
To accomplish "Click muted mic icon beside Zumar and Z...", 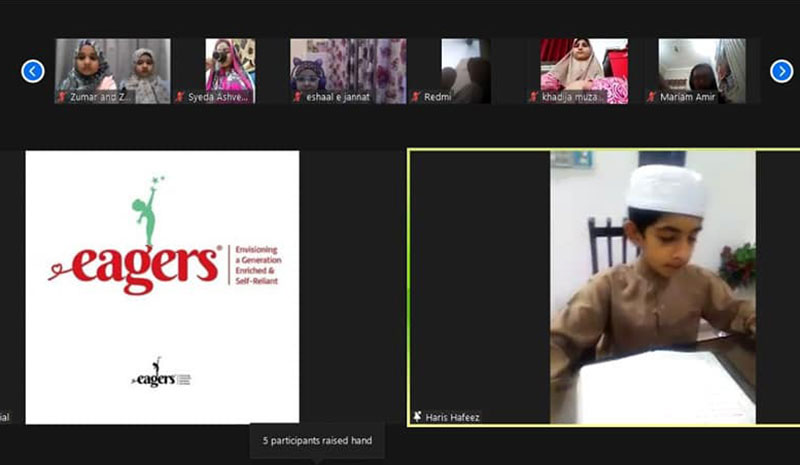I will click(x=62, y=96).
